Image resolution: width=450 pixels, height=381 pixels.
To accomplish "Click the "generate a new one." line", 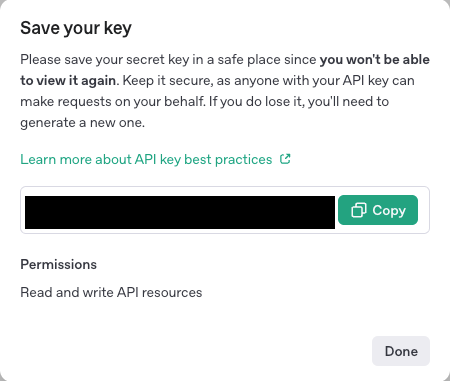I will coord(83,123).
